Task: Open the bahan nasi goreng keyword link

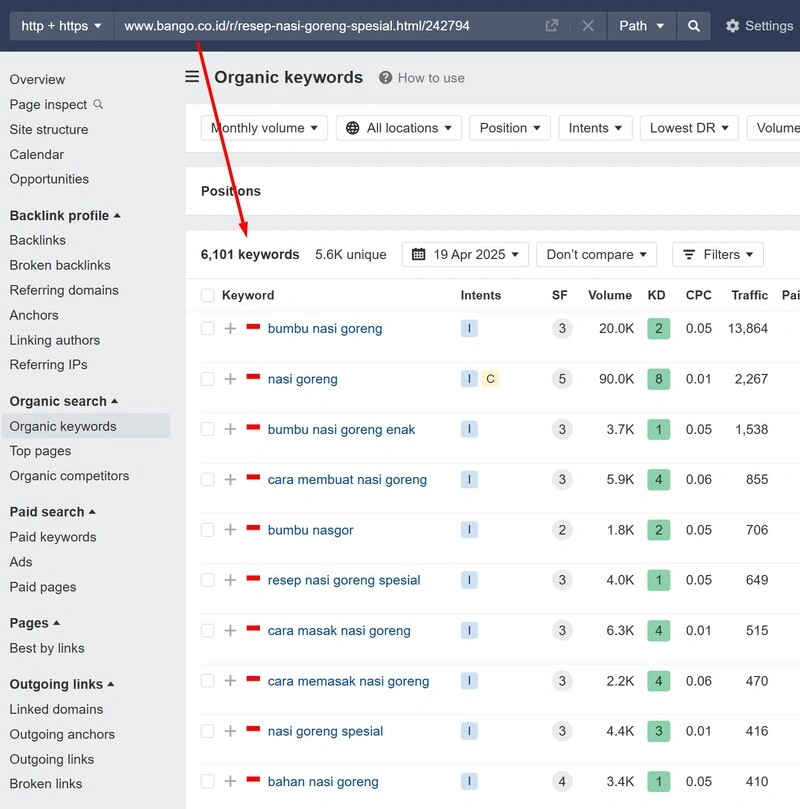Action: pyautogui.click(x=323, y=782)
